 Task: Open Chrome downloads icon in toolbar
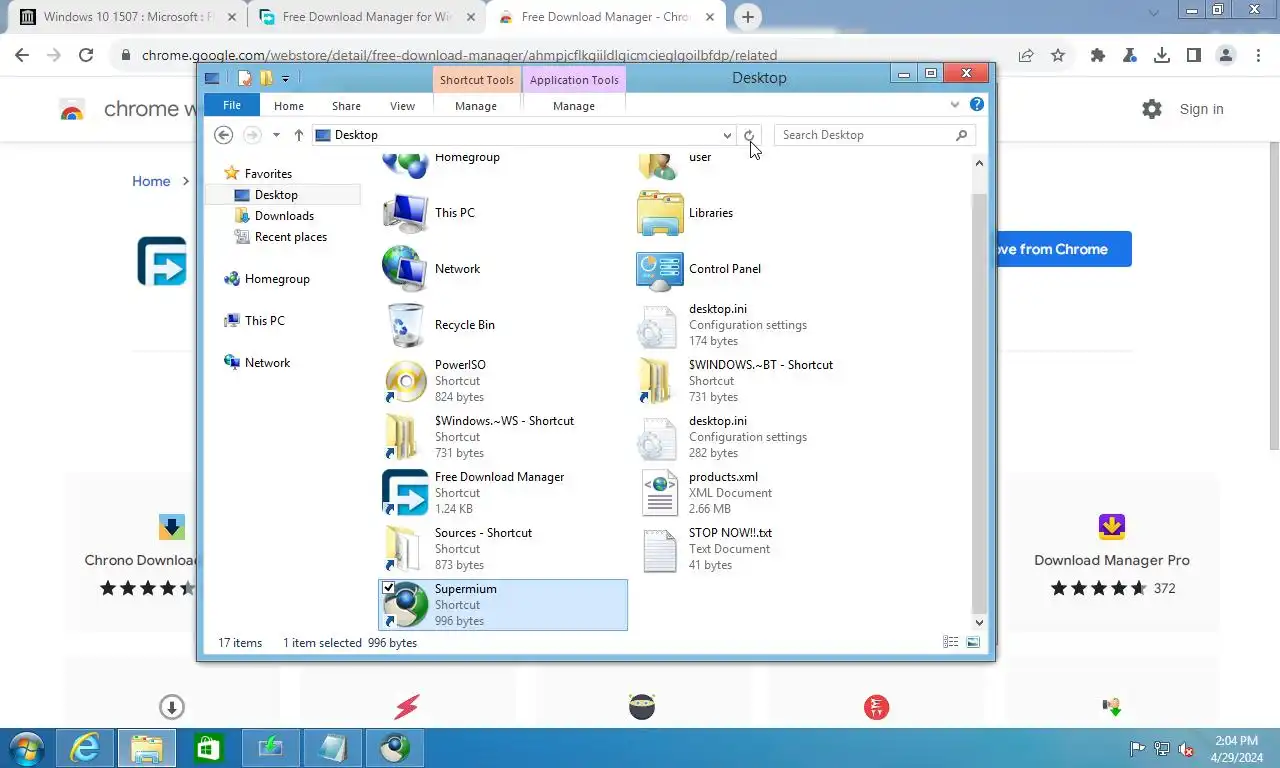click(x=1161, y=56)
